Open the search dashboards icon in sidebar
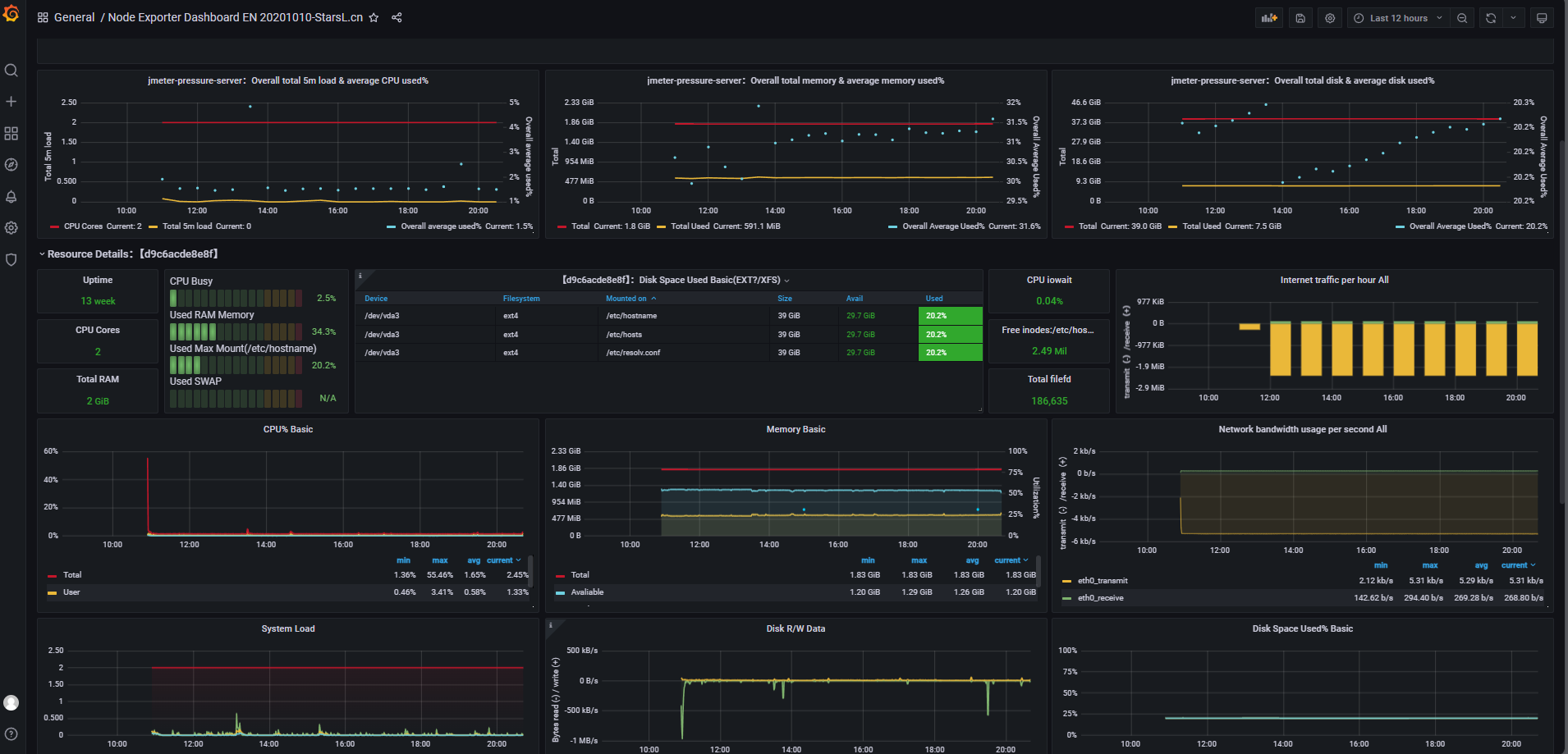The height and width of the screenshot is (754, 1568). coord(11,71)
